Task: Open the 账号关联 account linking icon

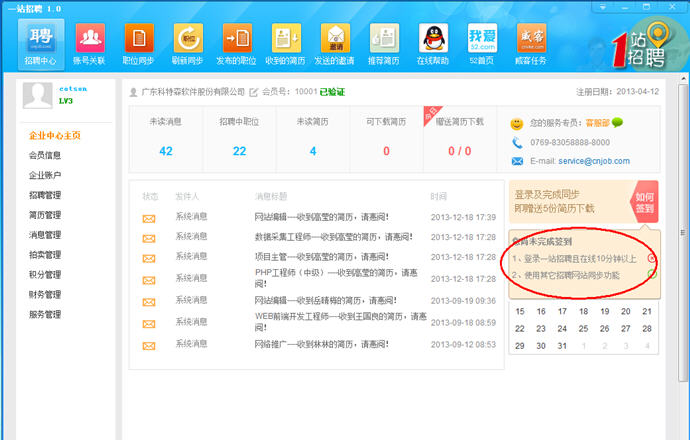Action: (x=90, y=44)
